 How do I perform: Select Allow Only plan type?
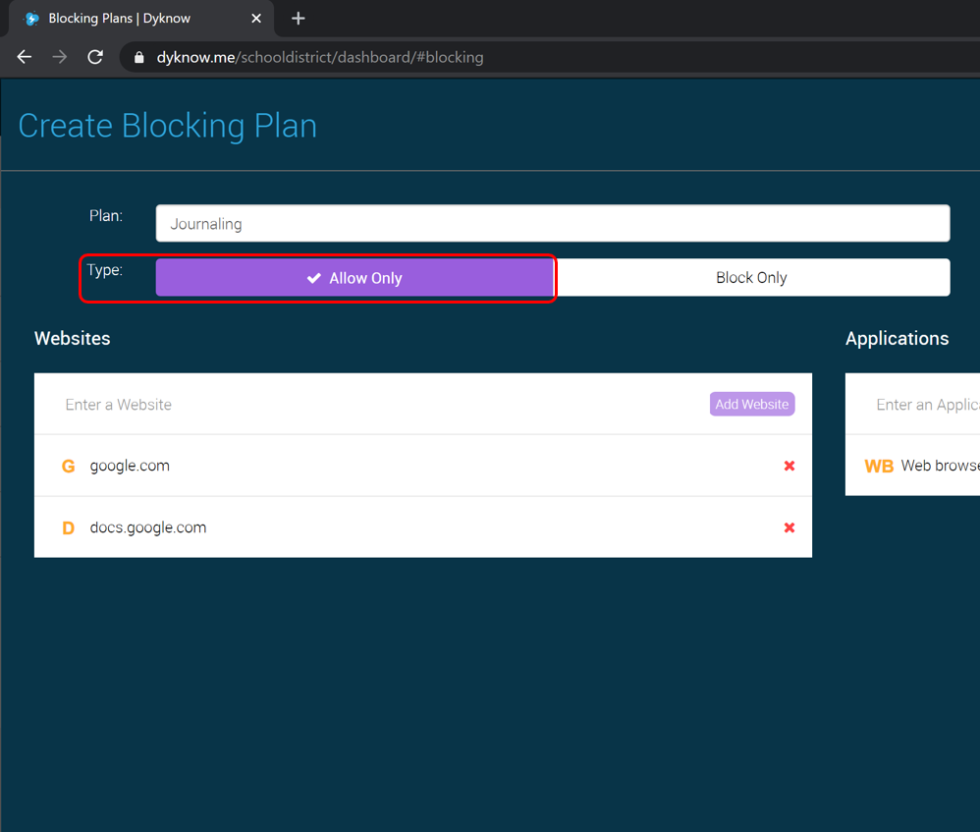[354, 278]
